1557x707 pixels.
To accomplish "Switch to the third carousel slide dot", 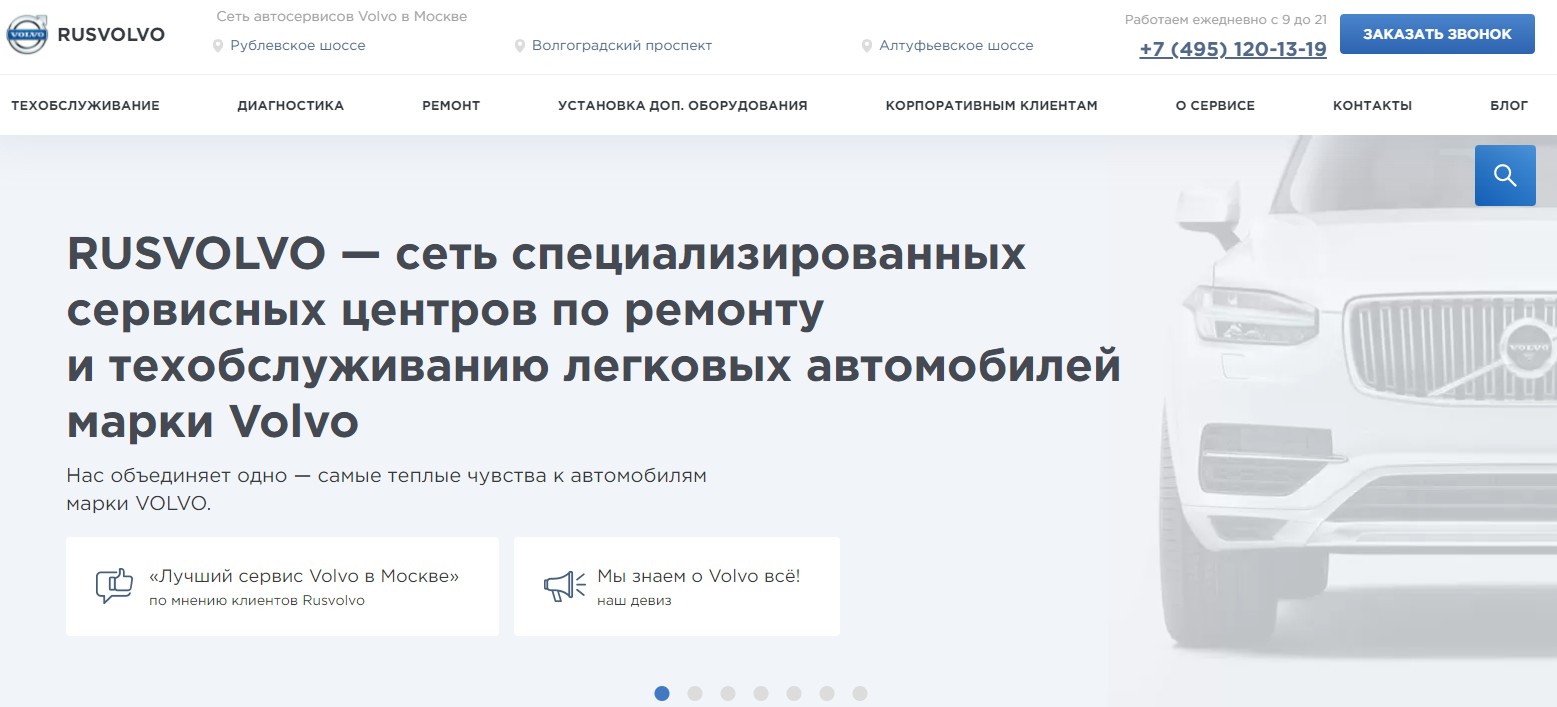I will [728, 693].
